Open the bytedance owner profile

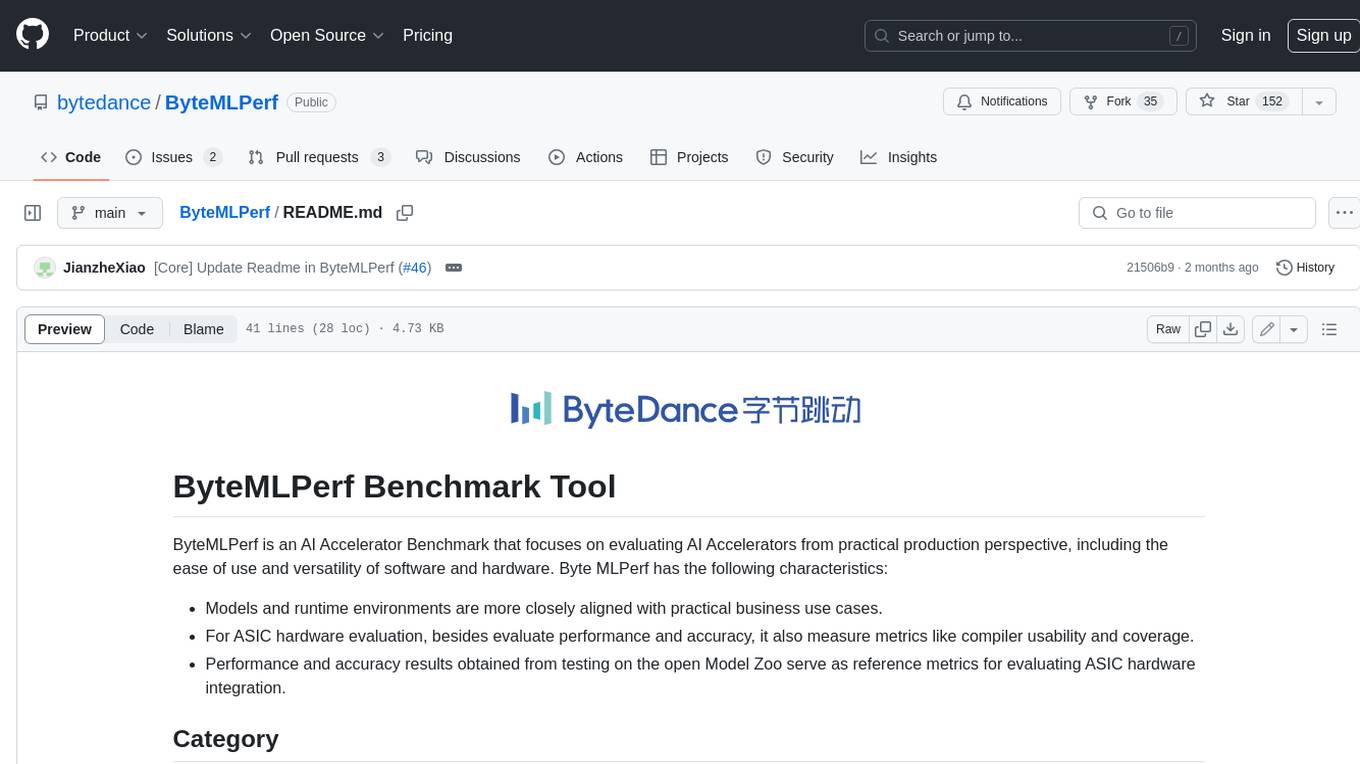coord(104,102)
